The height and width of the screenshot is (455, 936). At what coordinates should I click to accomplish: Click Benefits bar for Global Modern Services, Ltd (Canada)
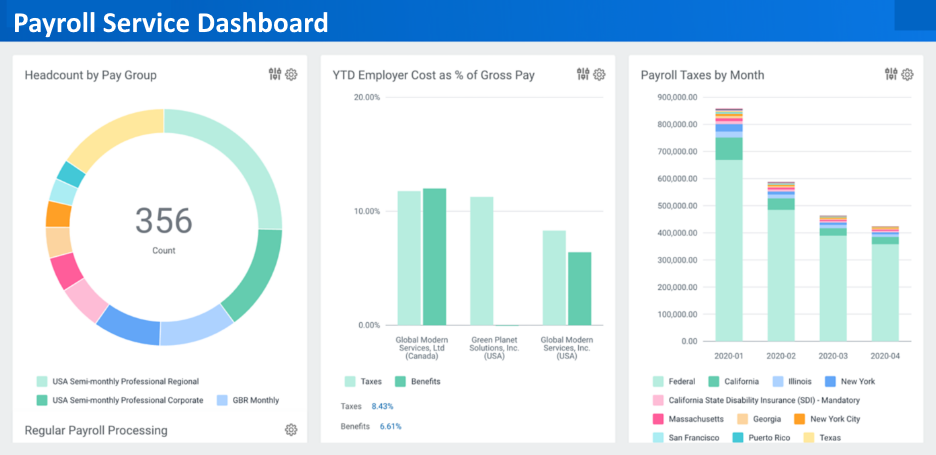[x=435, y=257]
